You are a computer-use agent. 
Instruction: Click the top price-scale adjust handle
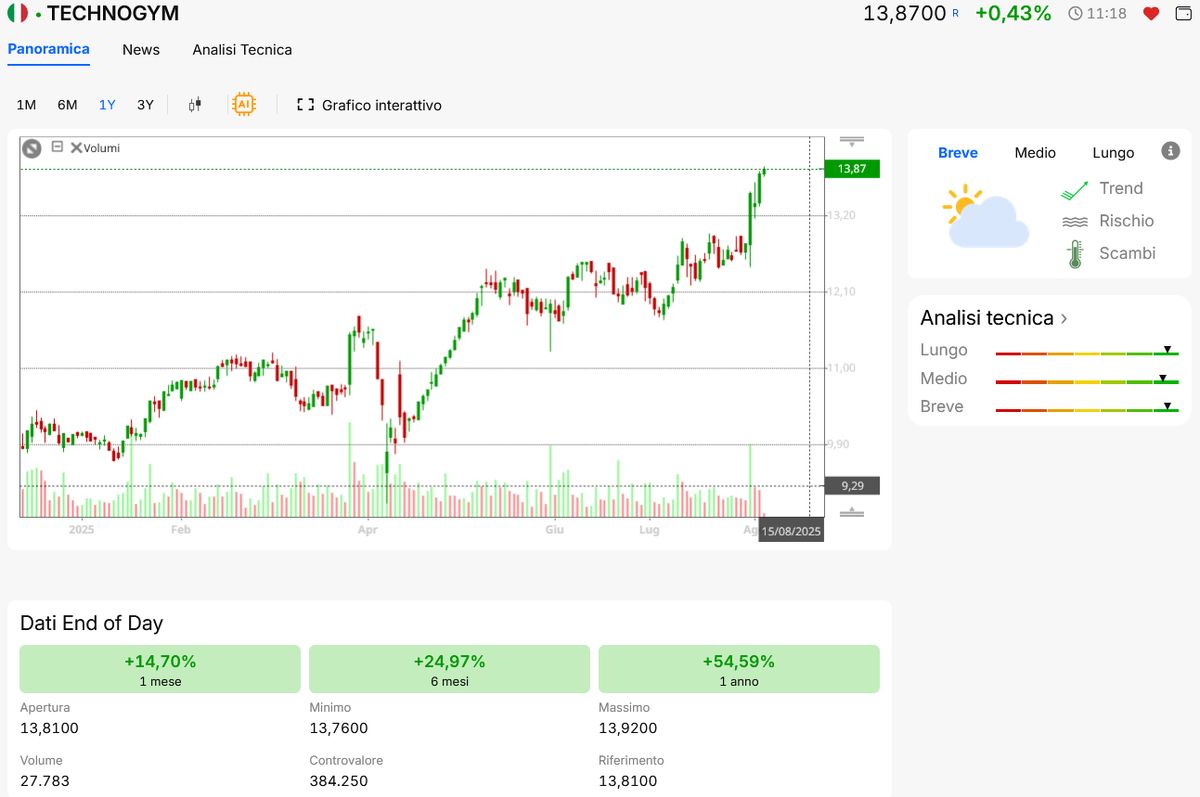852,142
